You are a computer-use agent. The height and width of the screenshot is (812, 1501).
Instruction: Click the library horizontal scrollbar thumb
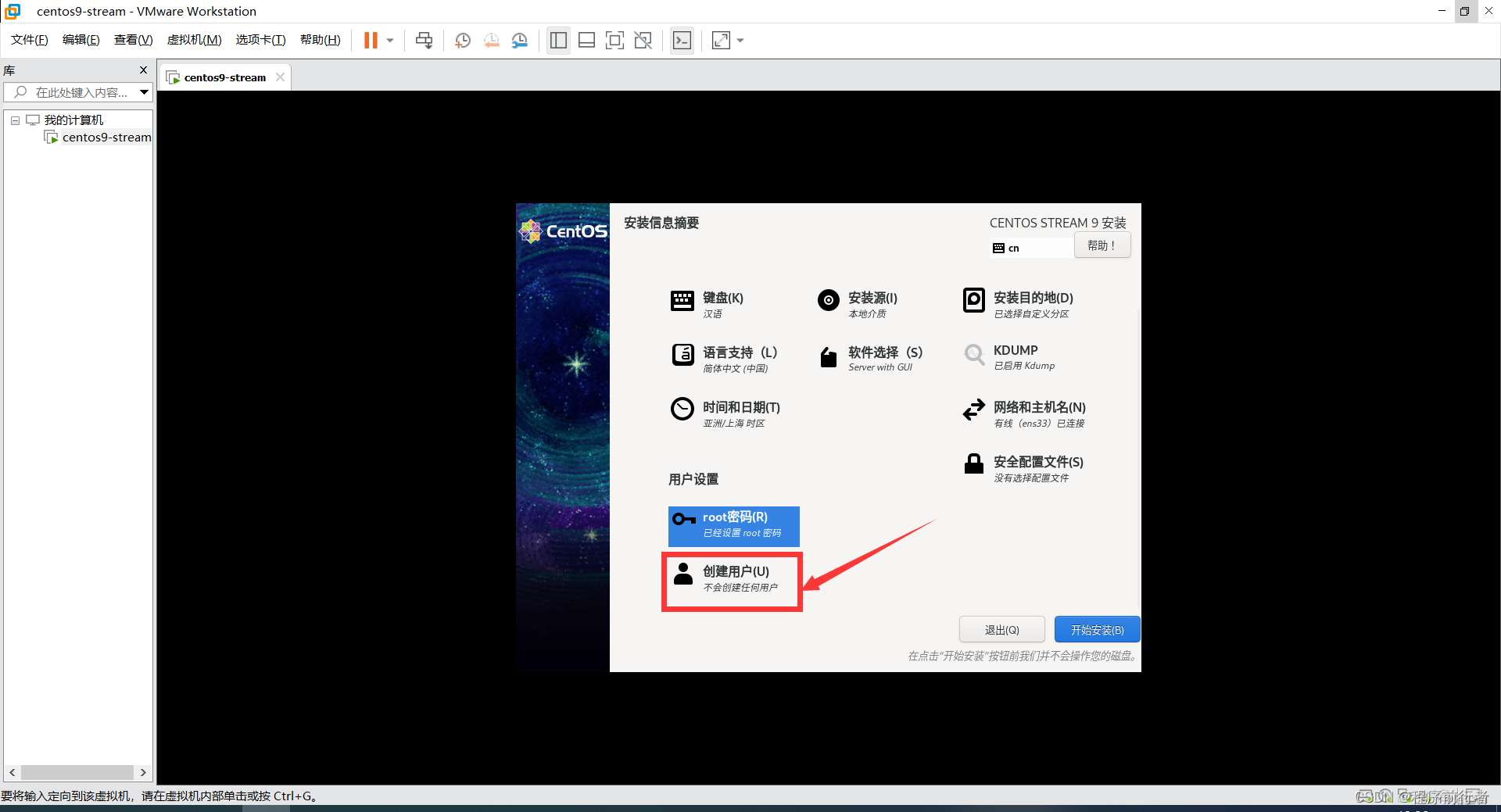pos(77,772)
